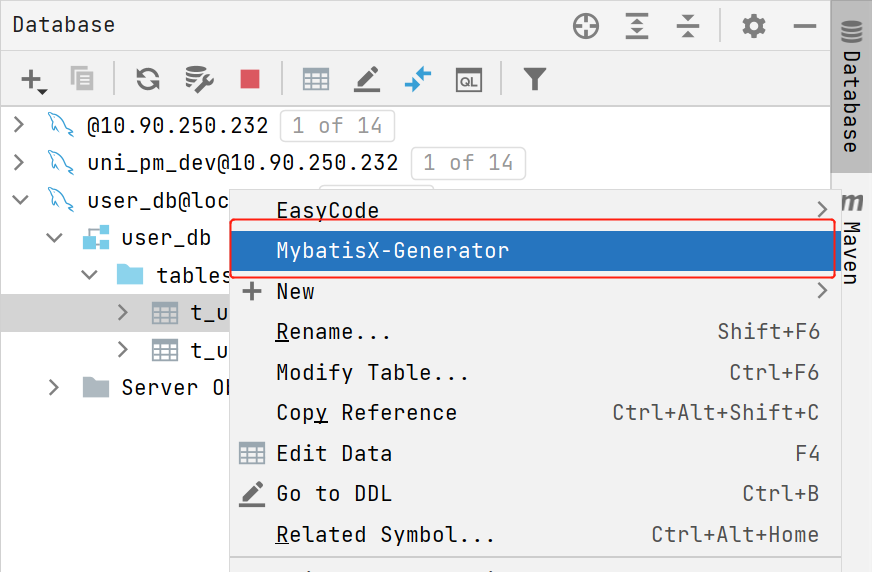Click the blue Jump to Editor arrows icon
The image size is (872, 572).
click(418, 79)
